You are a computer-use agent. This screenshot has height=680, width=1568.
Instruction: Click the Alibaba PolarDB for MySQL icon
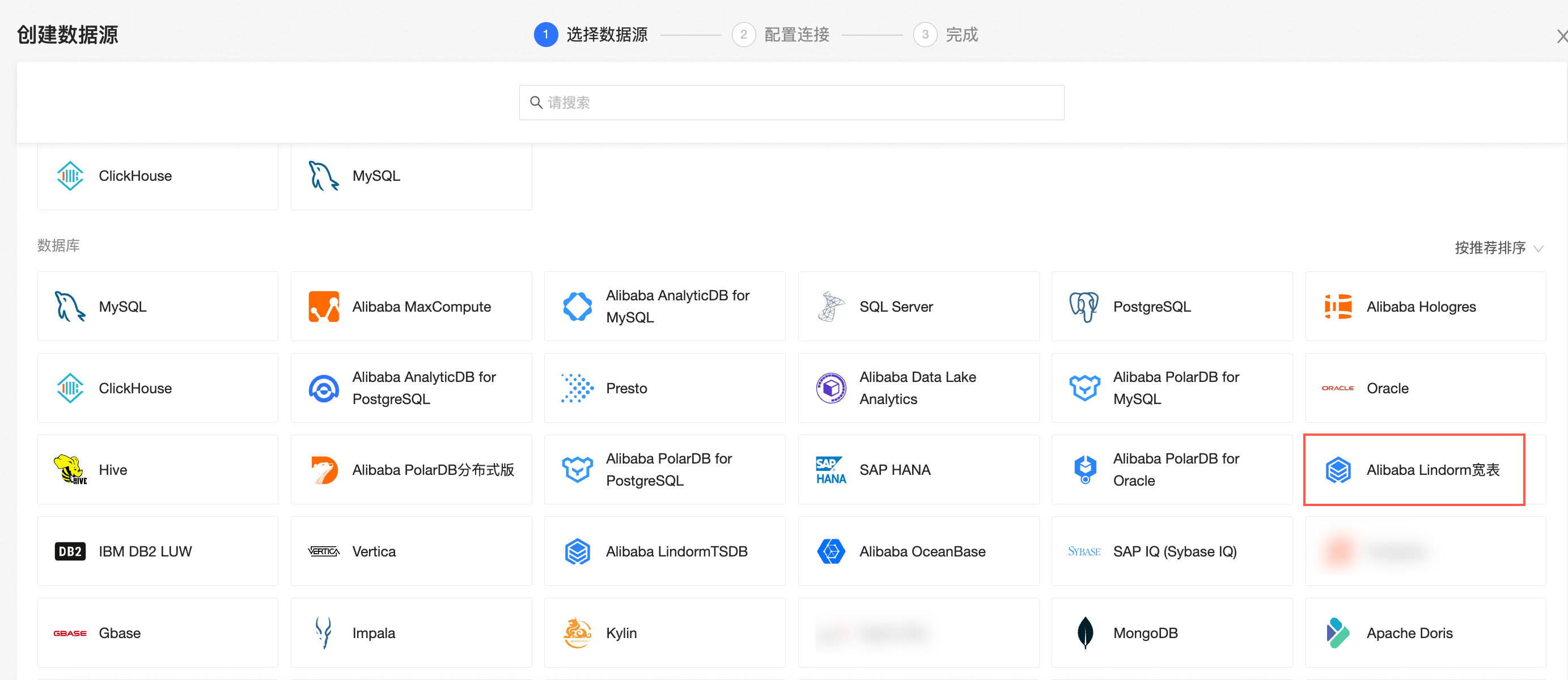pos(1084,388)
